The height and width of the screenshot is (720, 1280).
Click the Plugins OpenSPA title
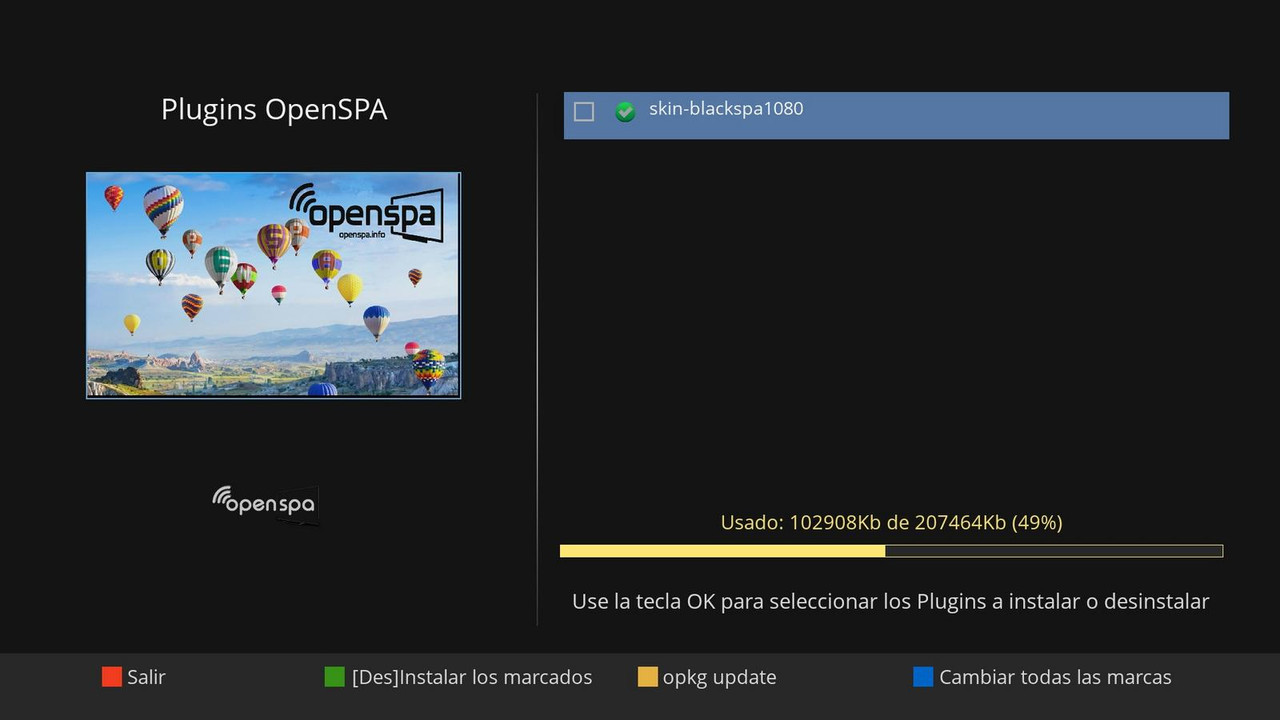274,109
